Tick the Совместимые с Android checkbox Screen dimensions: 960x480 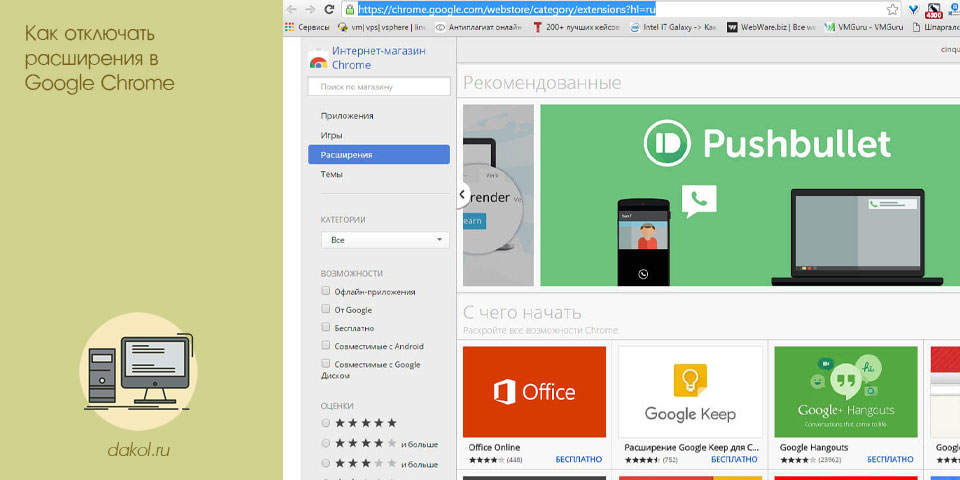[326, 345]
